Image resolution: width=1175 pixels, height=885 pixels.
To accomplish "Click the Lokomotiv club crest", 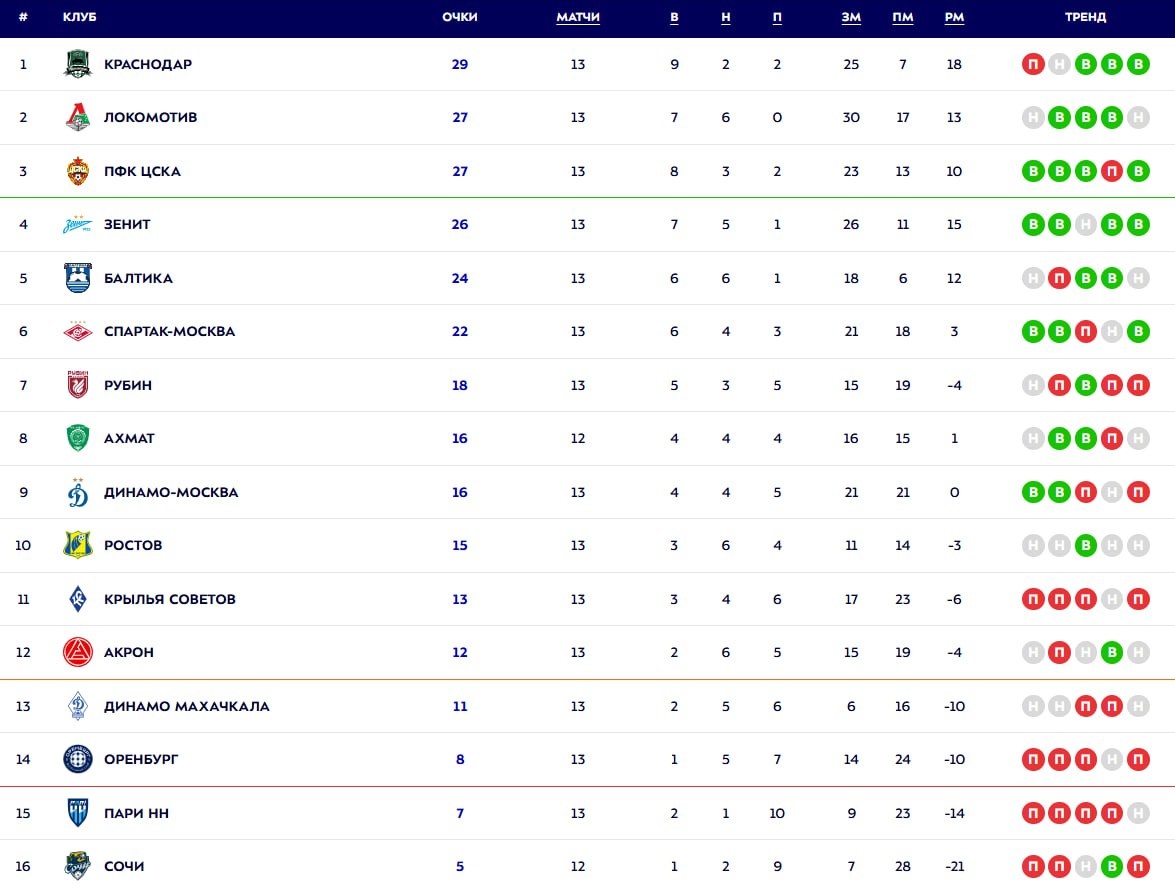I will tap(78, 118).
